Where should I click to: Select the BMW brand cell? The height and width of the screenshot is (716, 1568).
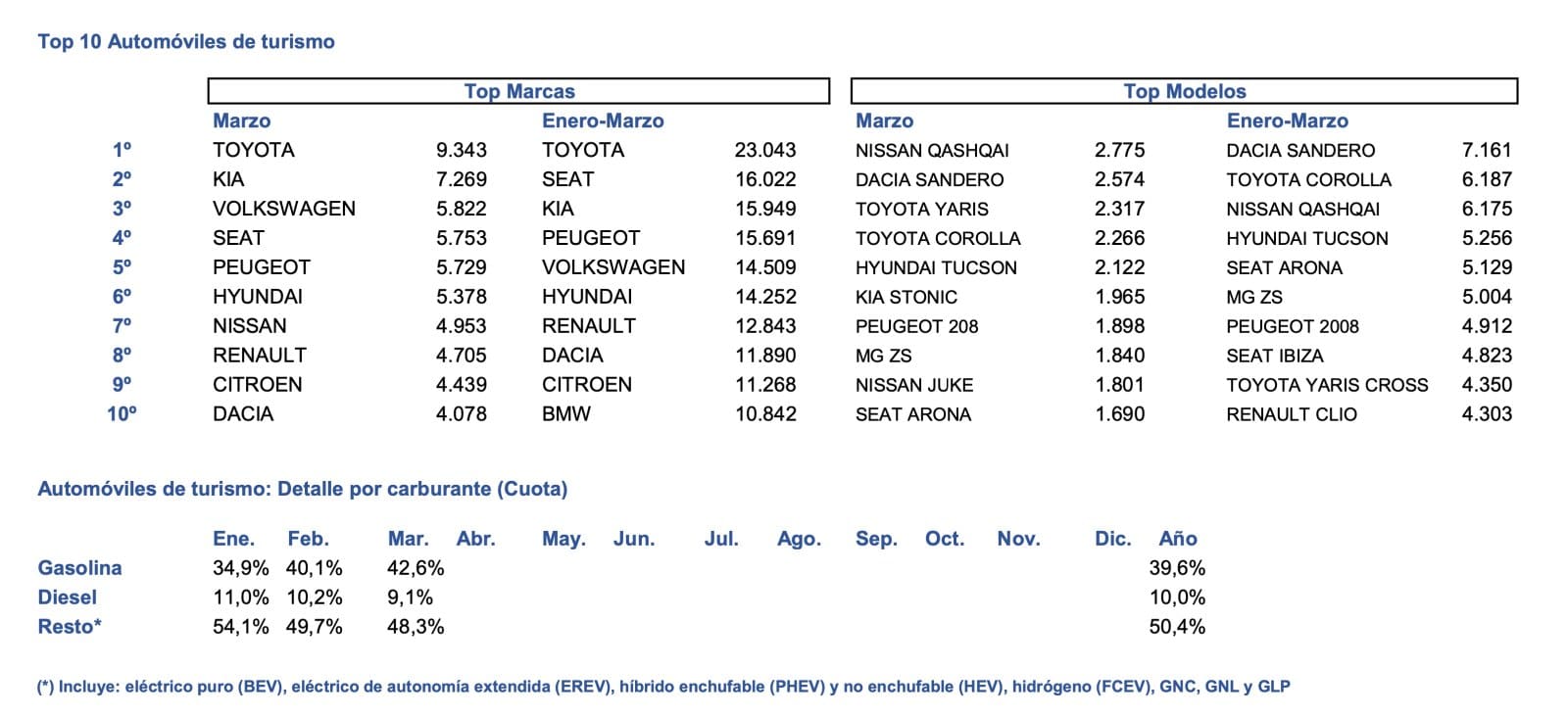pyautogui.click(x=566, y=413)
